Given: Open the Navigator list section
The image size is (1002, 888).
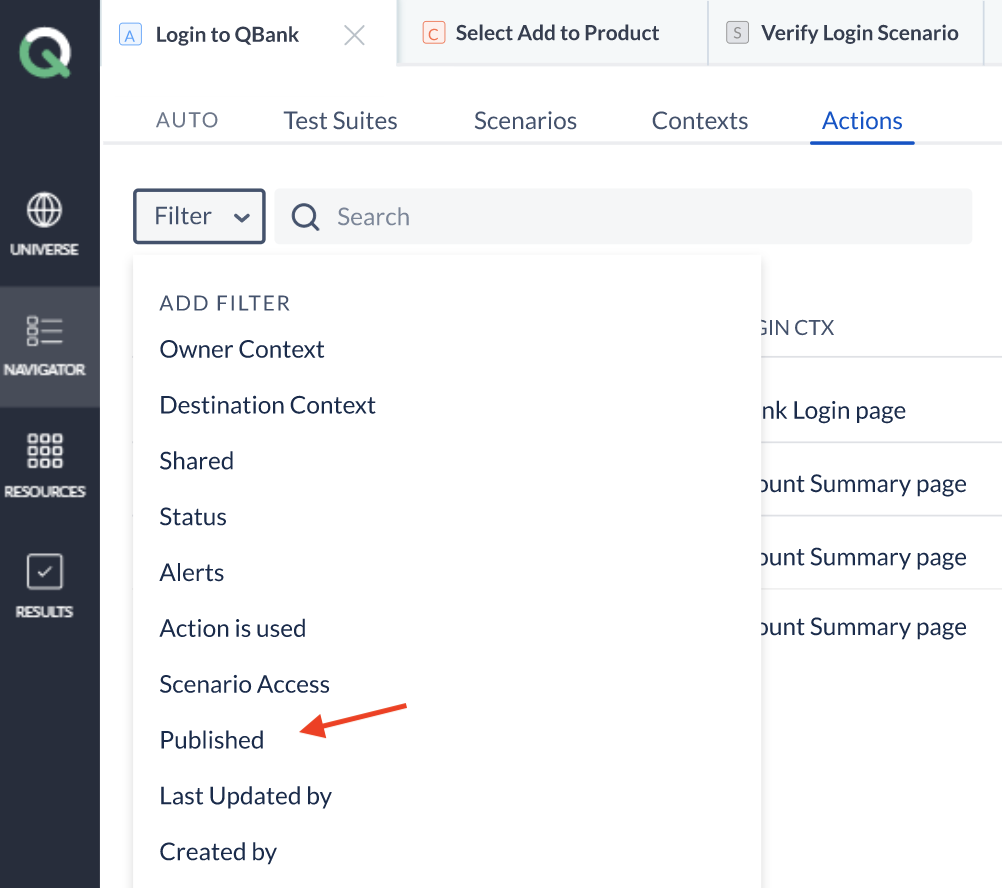Looking at the screenshot, I should (44, 346).
